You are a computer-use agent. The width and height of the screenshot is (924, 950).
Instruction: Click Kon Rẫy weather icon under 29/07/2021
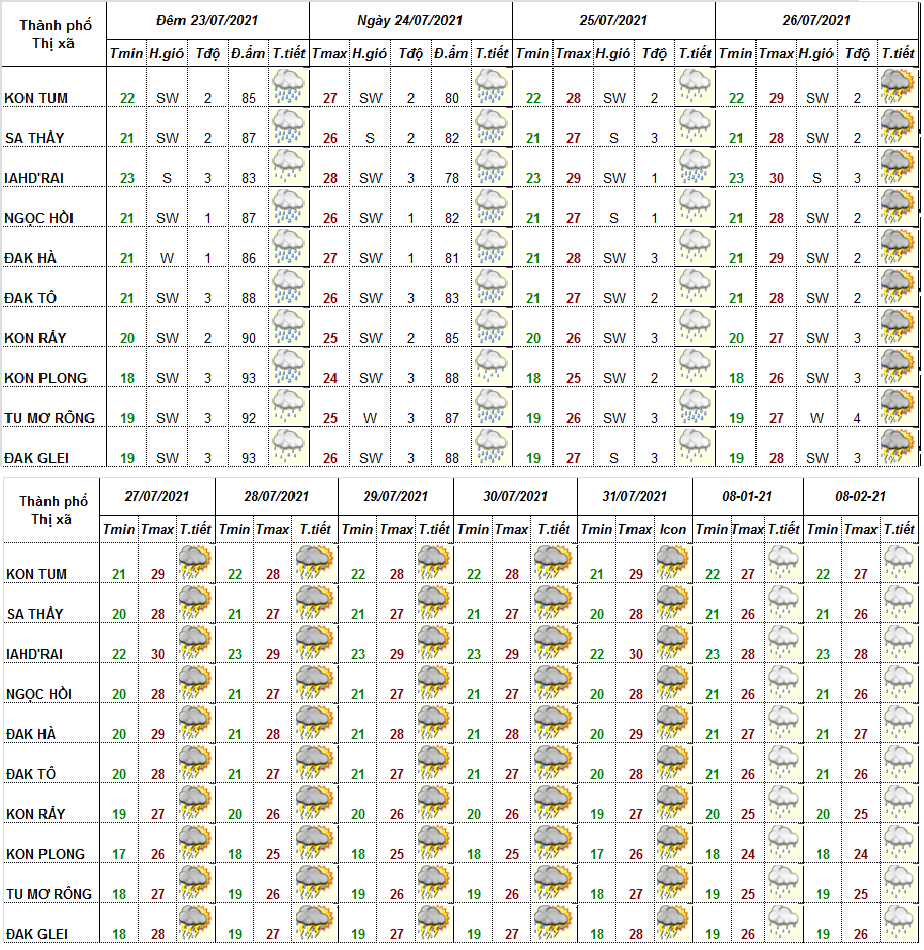tap(434, 804)
